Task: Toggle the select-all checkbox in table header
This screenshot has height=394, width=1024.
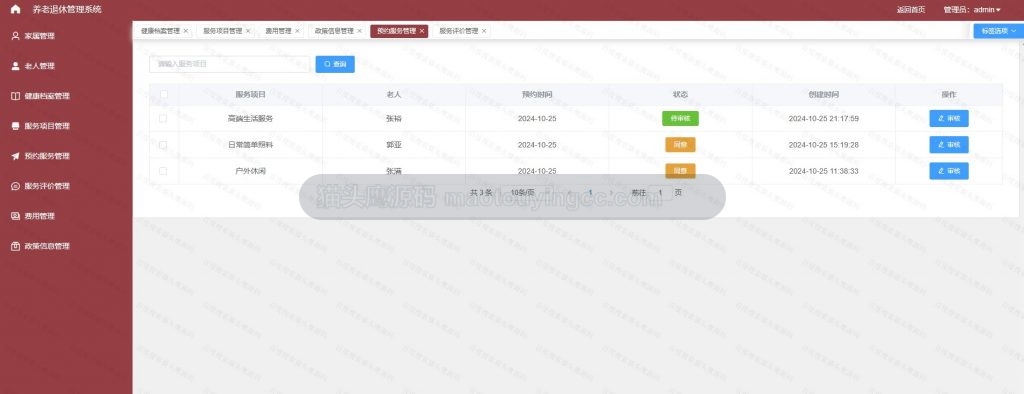Action: point(164,95)
